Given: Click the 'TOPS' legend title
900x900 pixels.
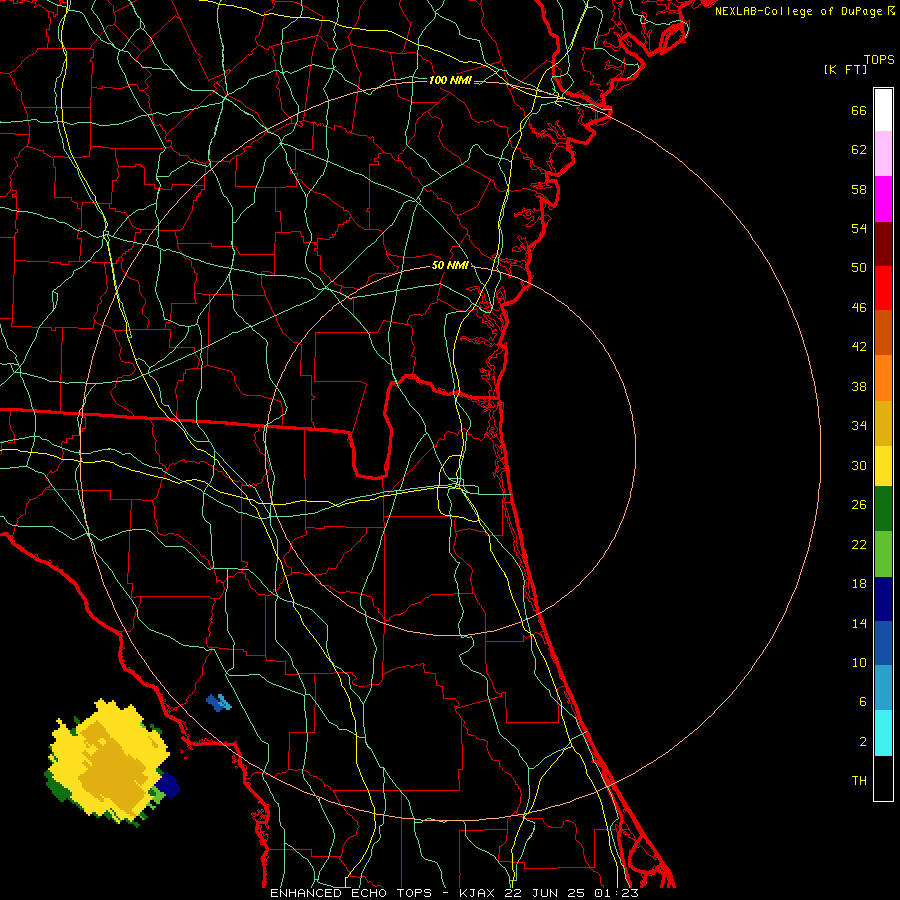Looking at the screenshot, I should click(x=879, y=59).
